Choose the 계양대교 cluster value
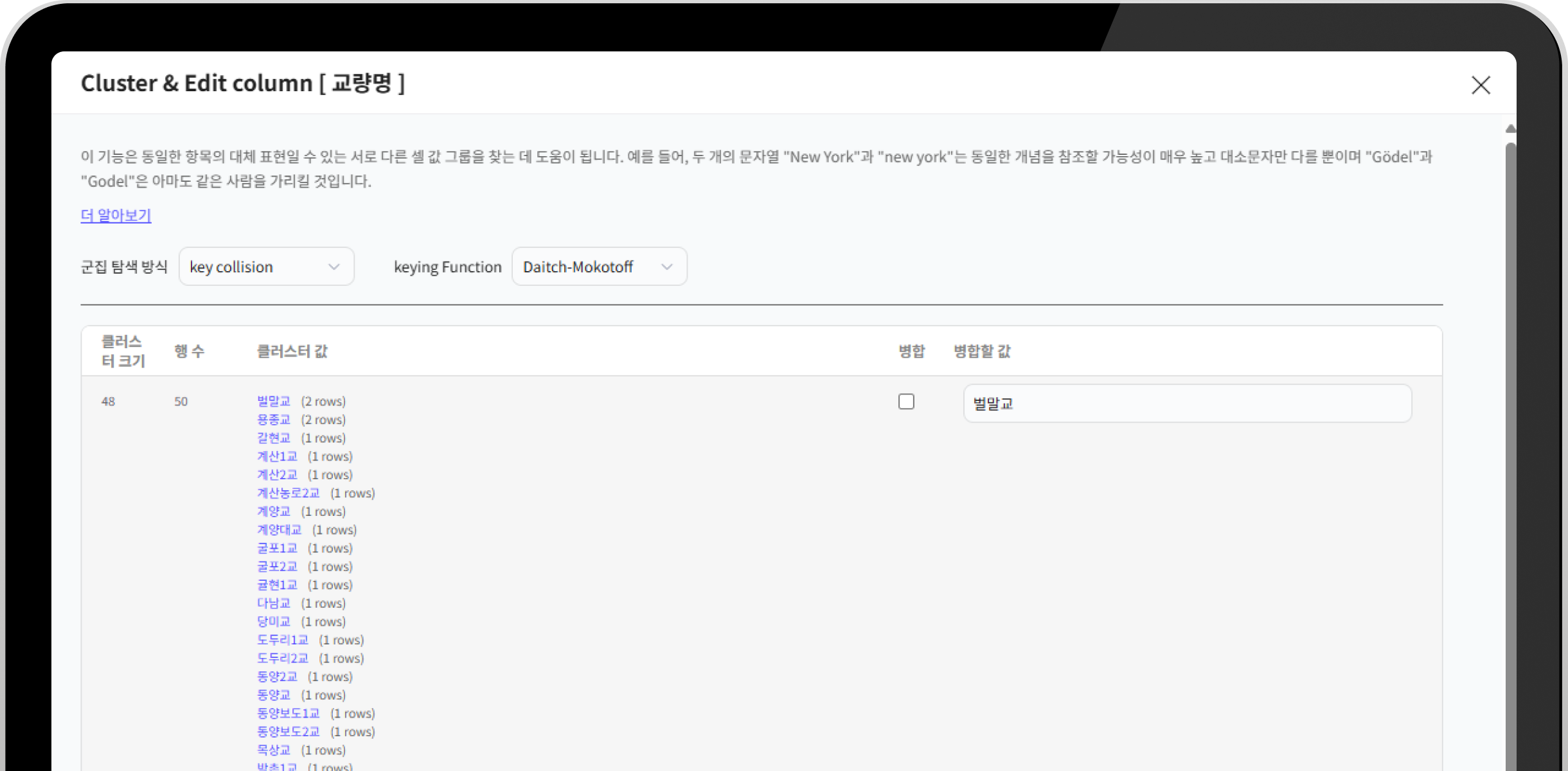The image size is (1568, 771). tap(280, 530)
